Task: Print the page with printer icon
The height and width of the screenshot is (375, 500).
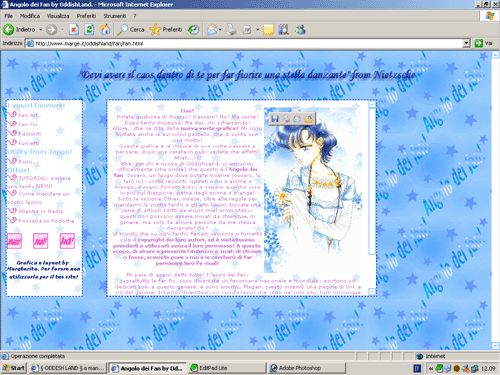Action: click(x=231, y=30)
